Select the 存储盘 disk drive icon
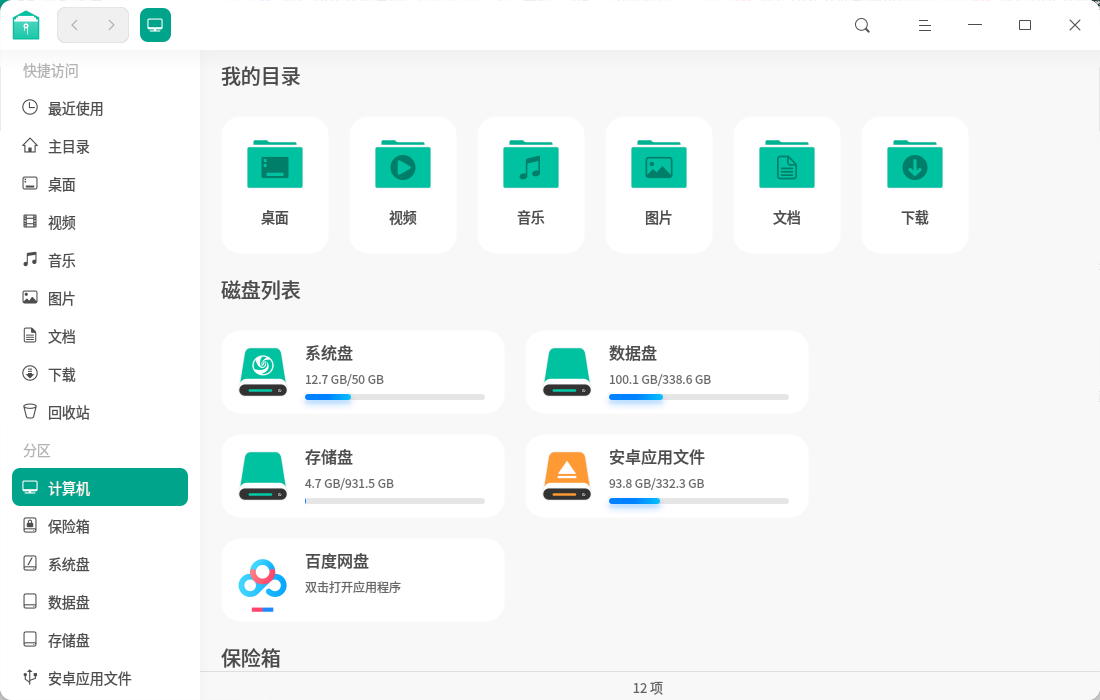The image size is (1100, 700). coord(263,476)
